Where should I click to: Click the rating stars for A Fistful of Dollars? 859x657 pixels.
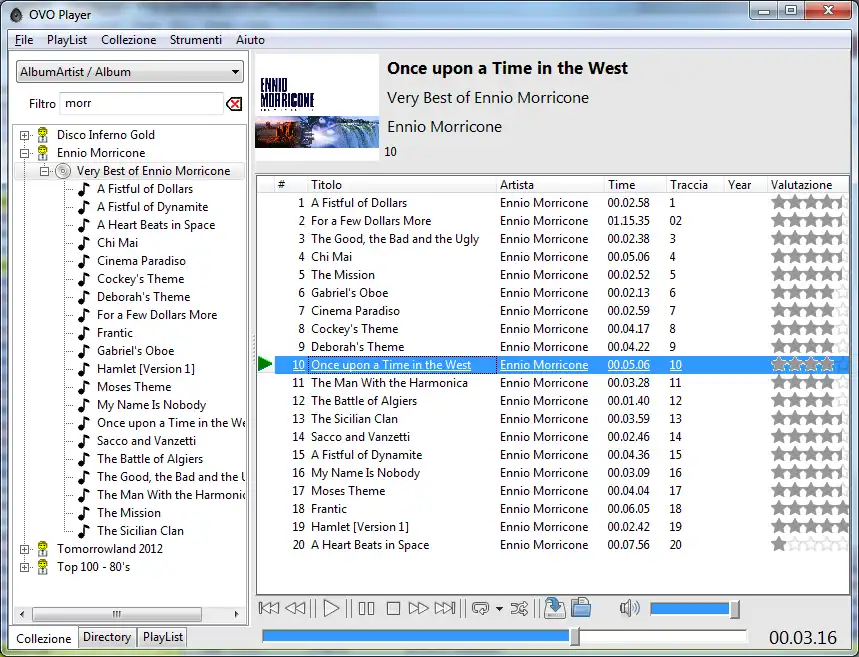point(809,203)
